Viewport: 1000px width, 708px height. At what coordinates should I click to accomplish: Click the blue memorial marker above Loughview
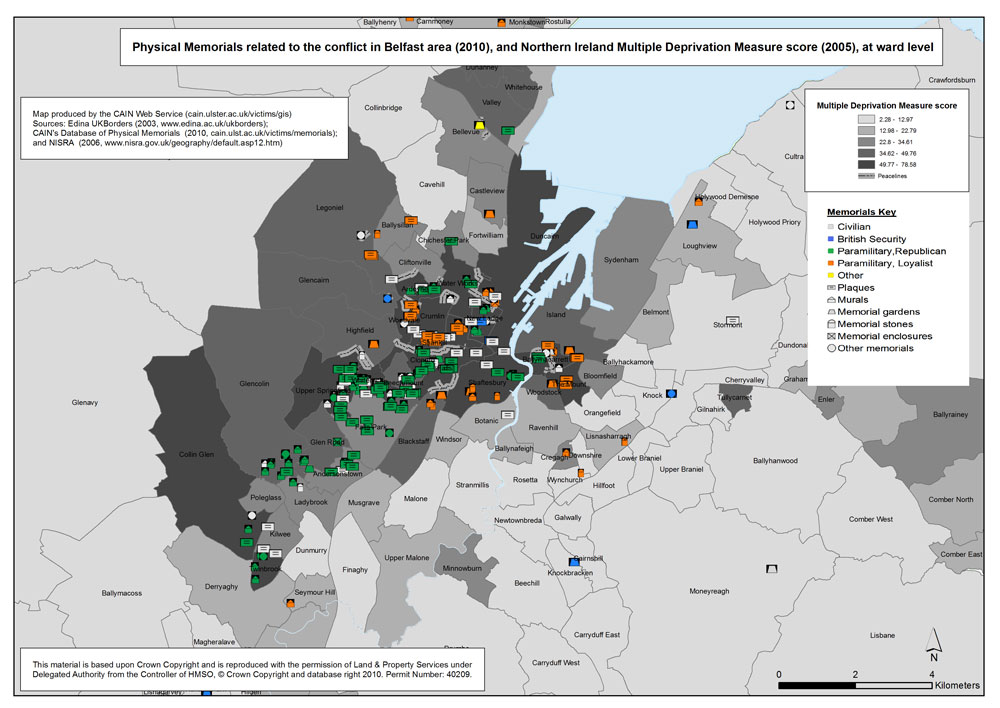coord(693,228)
